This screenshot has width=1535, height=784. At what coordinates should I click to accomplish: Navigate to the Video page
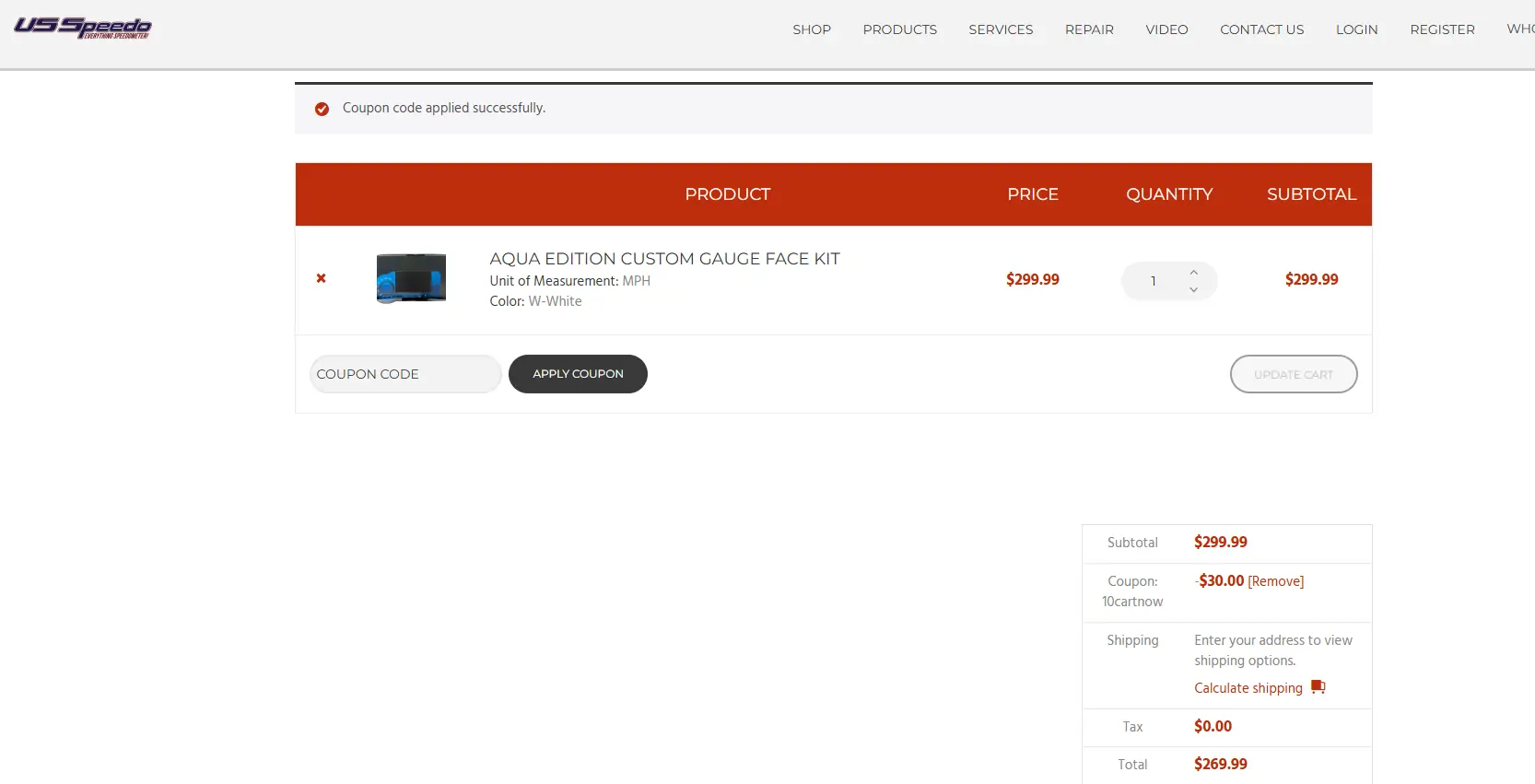(x=1166, y=29)
